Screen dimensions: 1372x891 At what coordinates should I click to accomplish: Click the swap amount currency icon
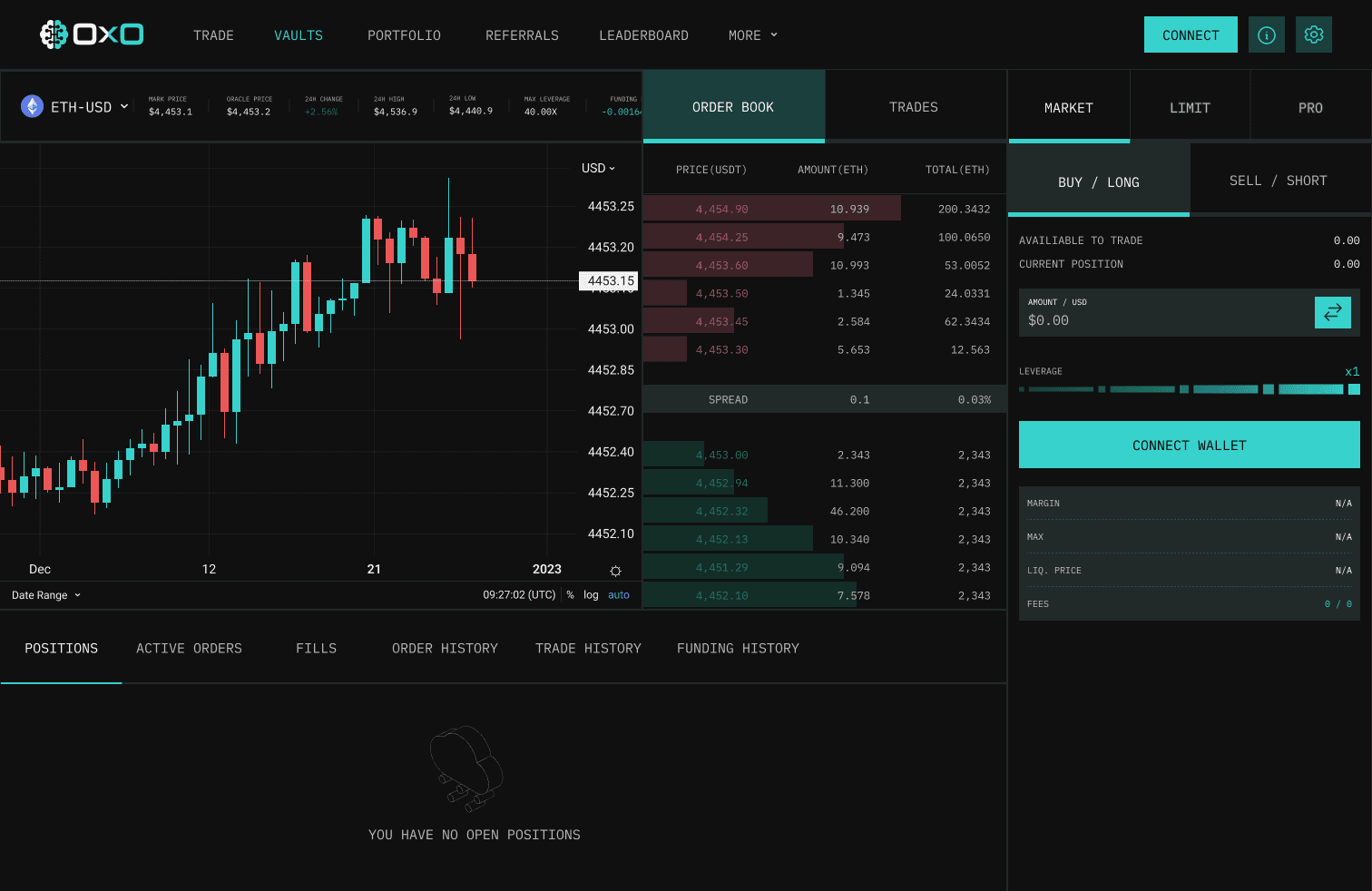(x=1333, y=312)
